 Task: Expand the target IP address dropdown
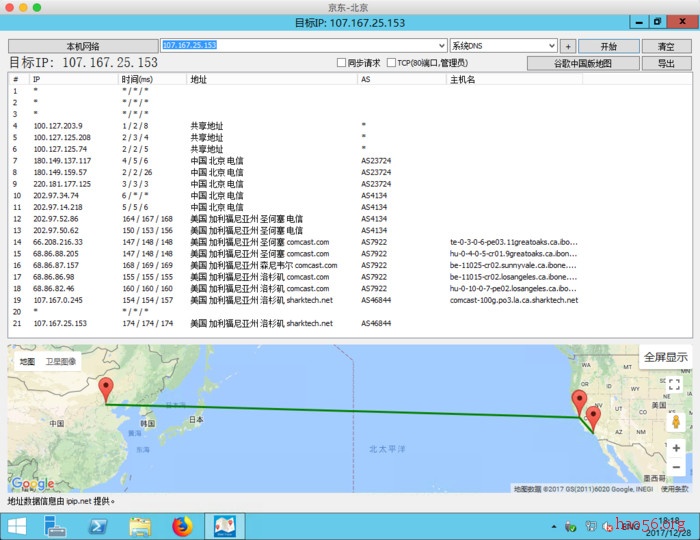[441, 46]
